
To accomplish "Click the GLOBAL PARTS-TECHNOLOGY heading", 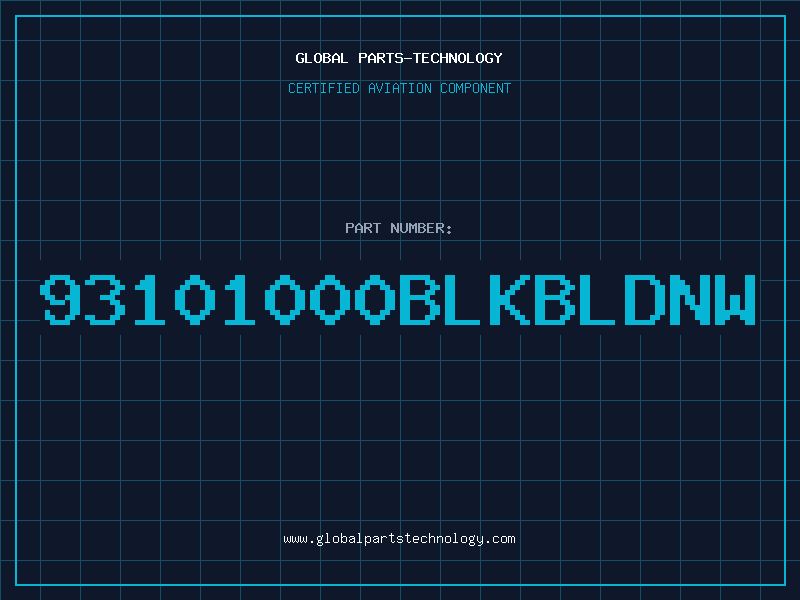I will pos(399,58).
